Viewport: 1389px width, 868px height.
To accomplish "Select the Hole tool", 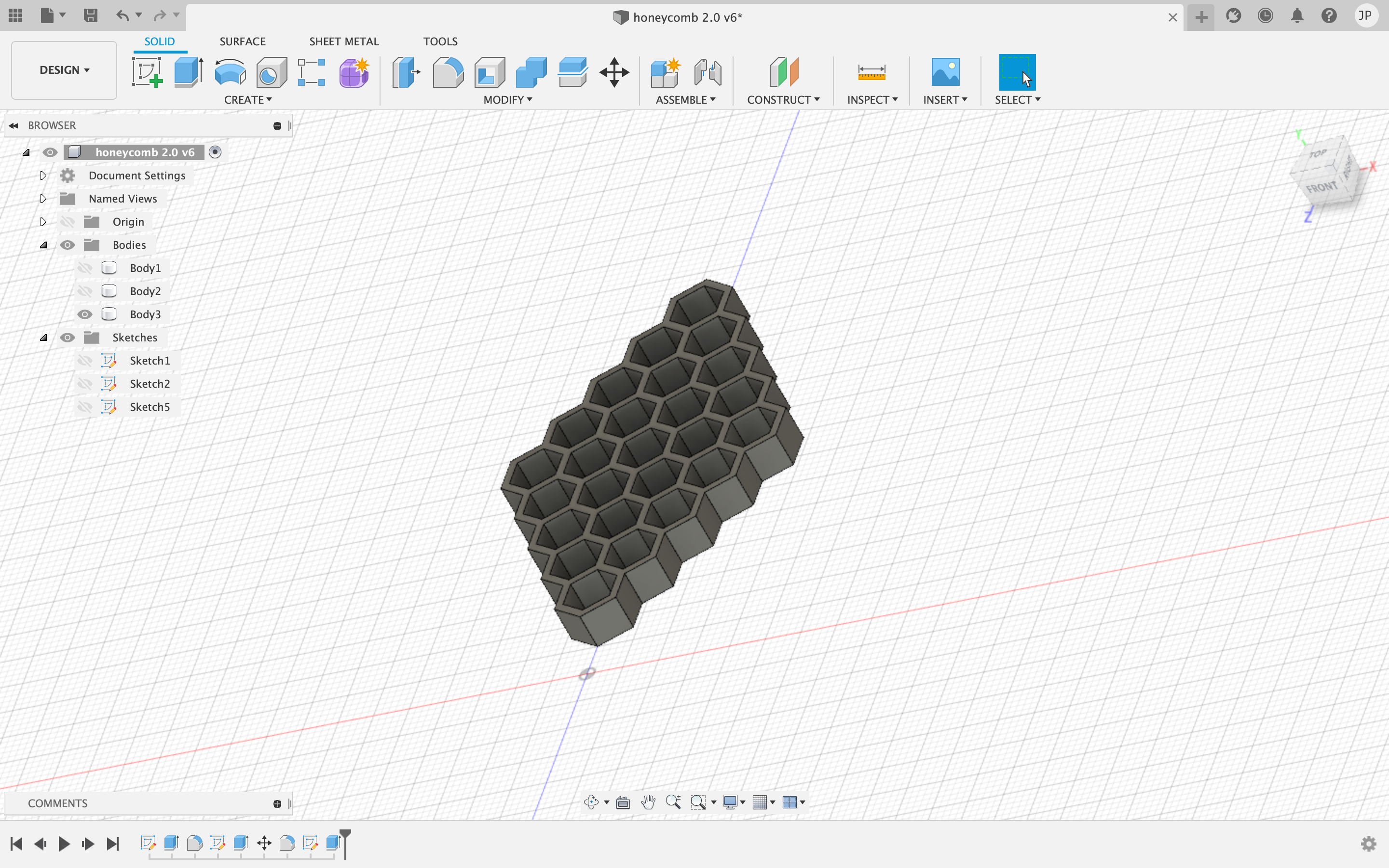I will [x=272, y=72].
